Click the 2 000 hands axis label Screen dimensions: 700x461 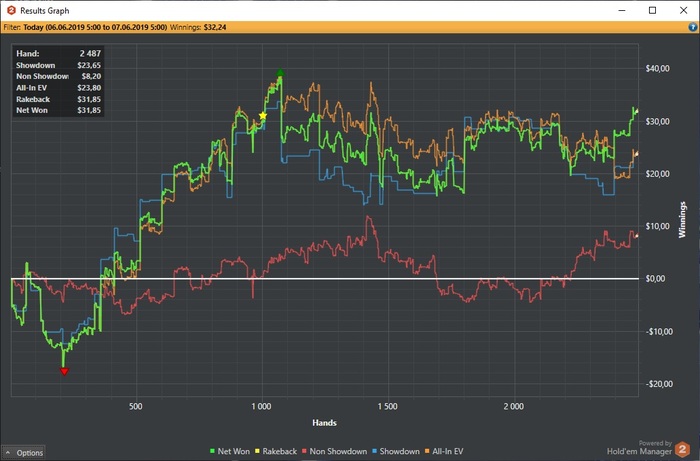(514, 406)
